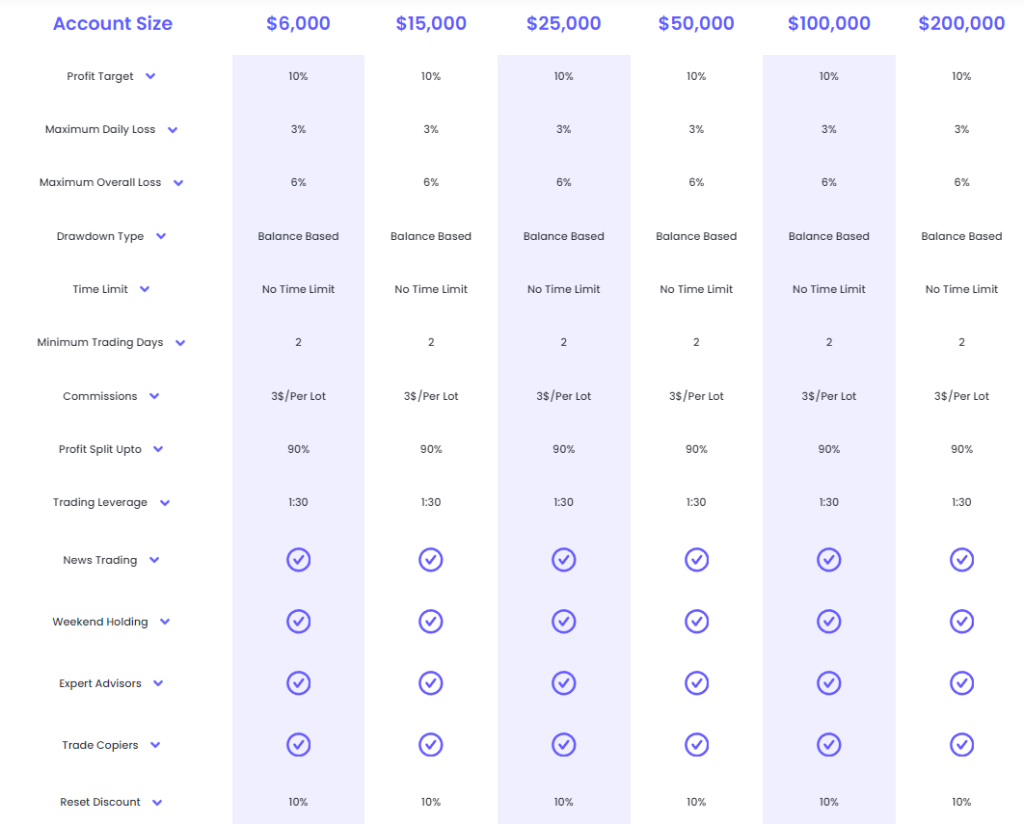Click the Profit Split Upto label
Viewport: 1024px width, 824px height.
click(x=100, y=449)
